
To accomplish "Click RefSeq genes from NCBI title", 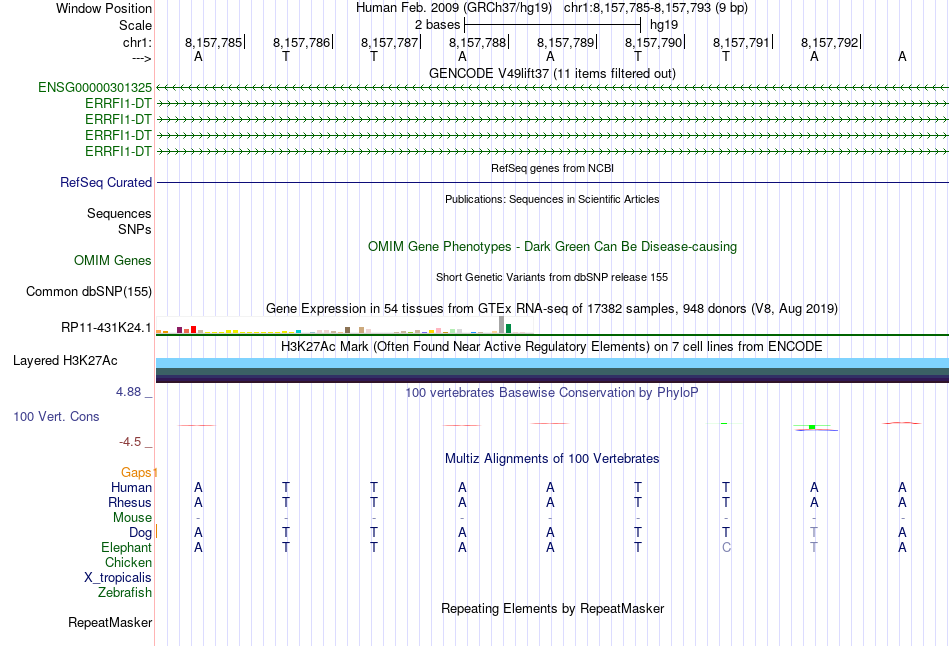I will click(552, 168).
